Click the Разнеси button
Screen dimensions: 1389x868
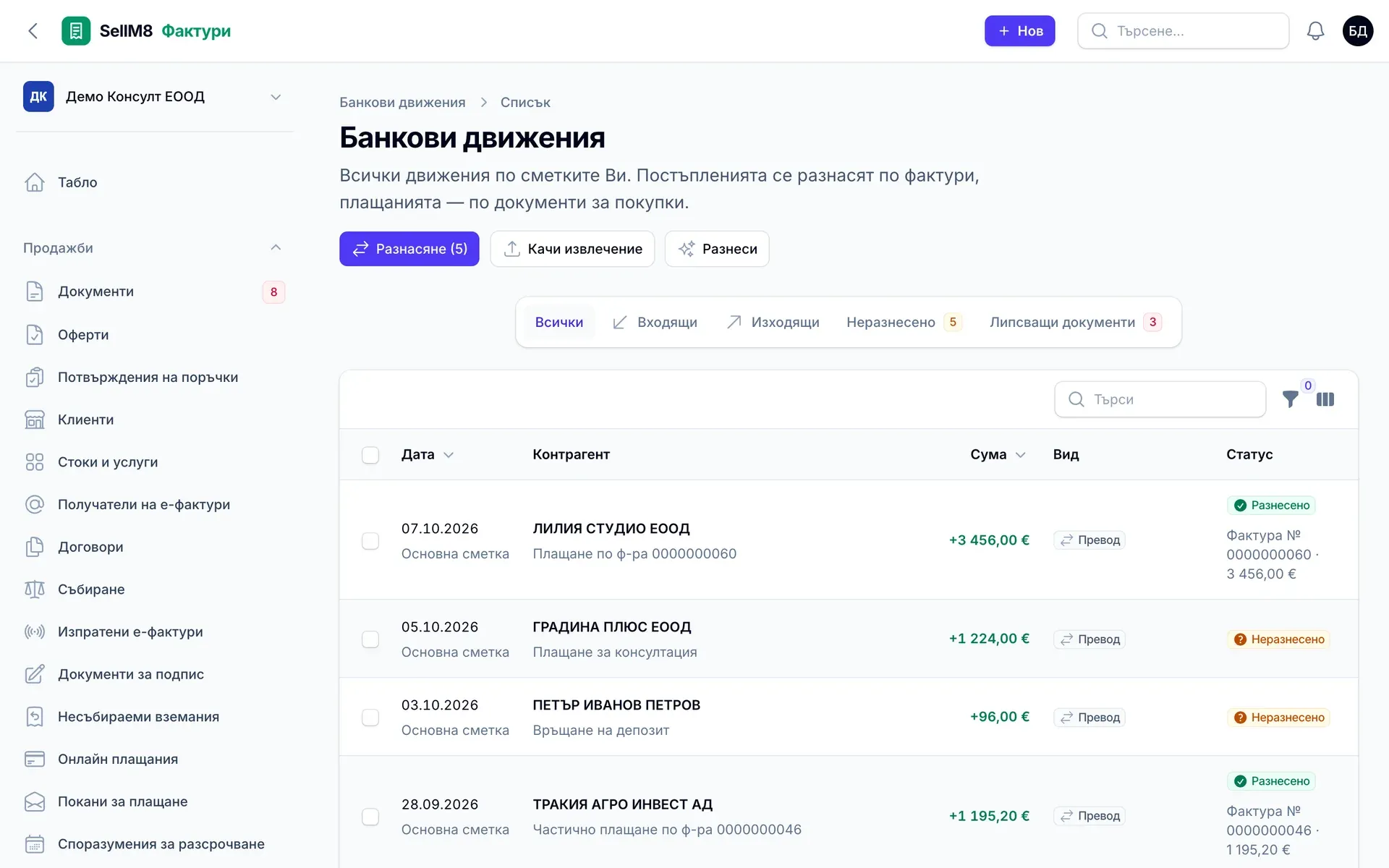click(717, 249)
